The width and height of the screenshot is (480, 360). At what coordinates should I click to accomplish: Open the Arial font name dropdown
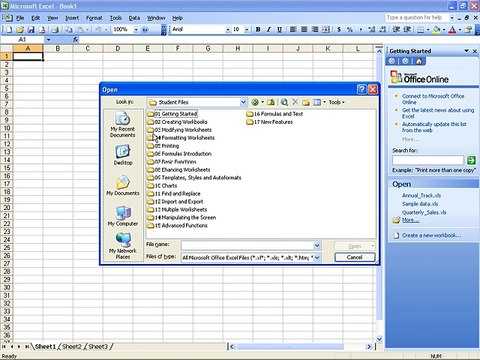pos(228,30)
